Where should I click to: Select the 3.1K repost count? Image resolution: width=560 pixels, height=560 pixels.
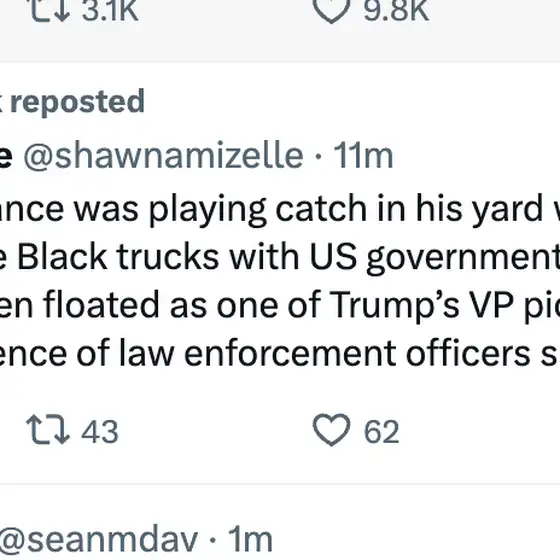(110, 11)
